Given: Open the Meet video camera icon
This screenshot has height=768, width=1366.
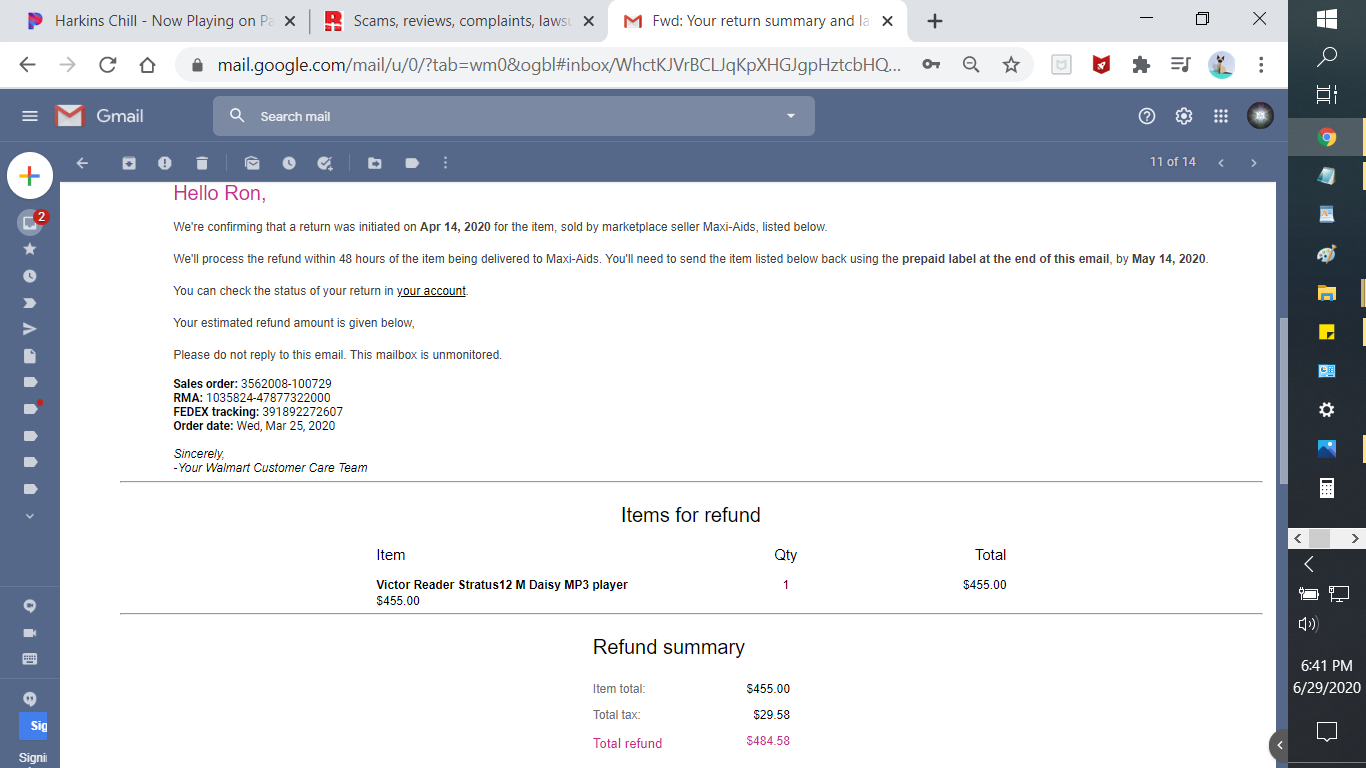Looking at the screenshot, I should [30, 633].
